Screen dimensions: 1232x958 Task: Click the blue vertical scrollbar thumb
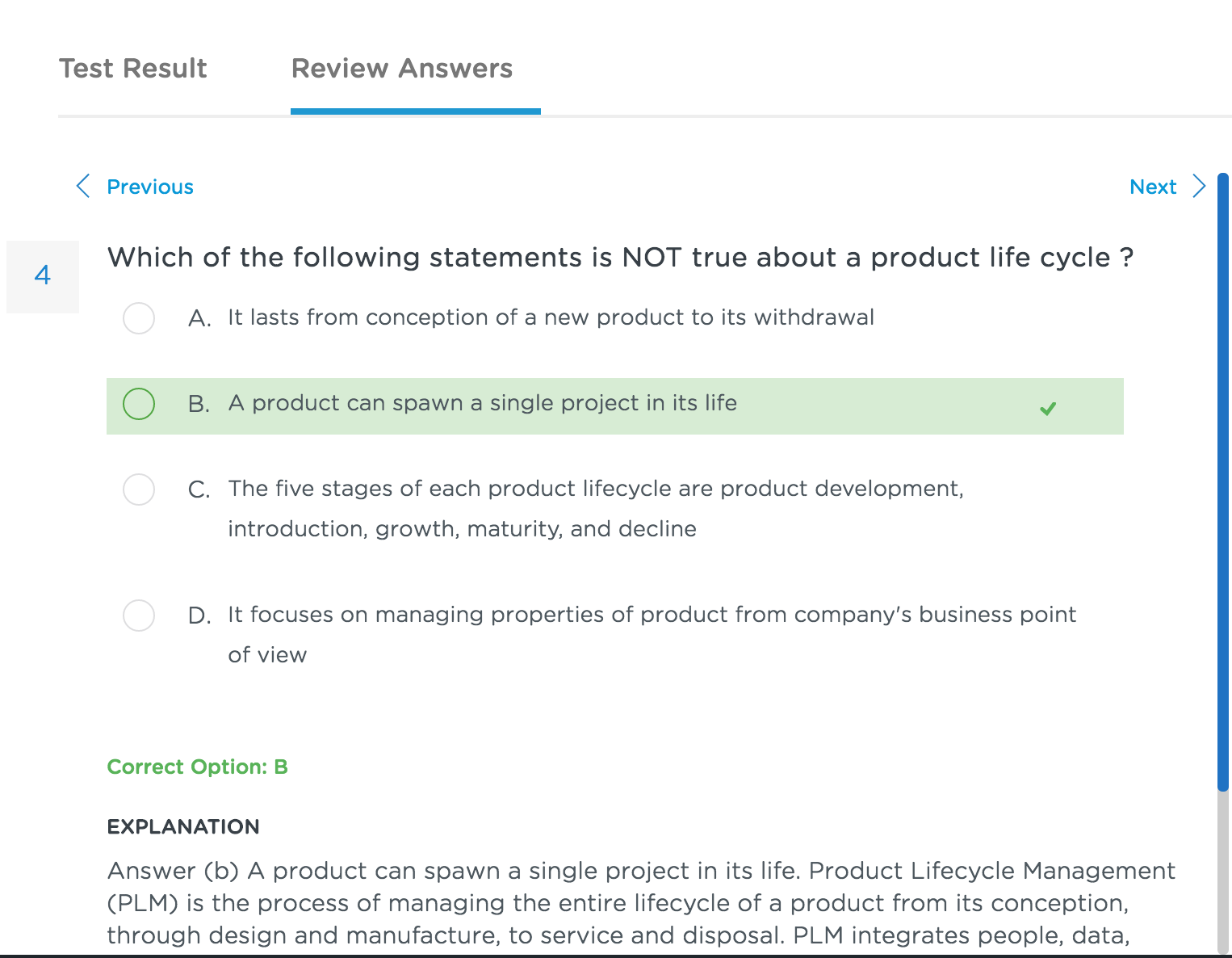click(x=1223, y=482)
